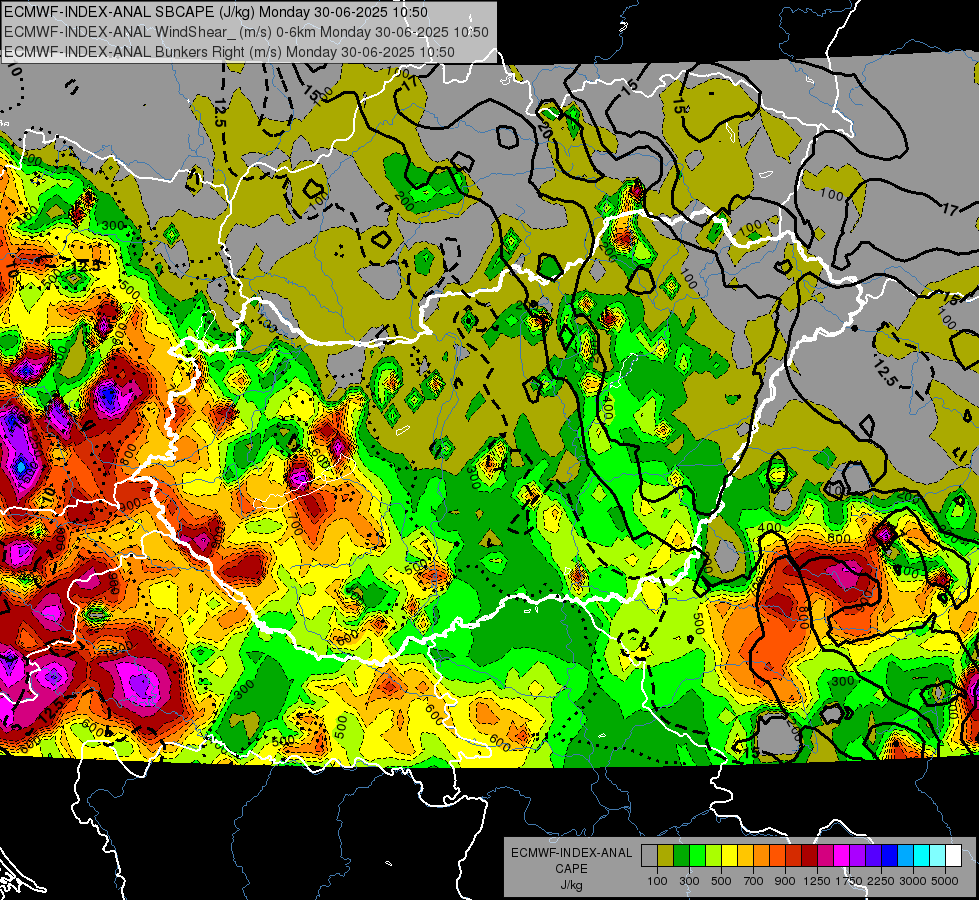Select the bright cyan legend swatch
Image resolution: width=979 pixels, height=900 pixels.
[x=922, y=856]
